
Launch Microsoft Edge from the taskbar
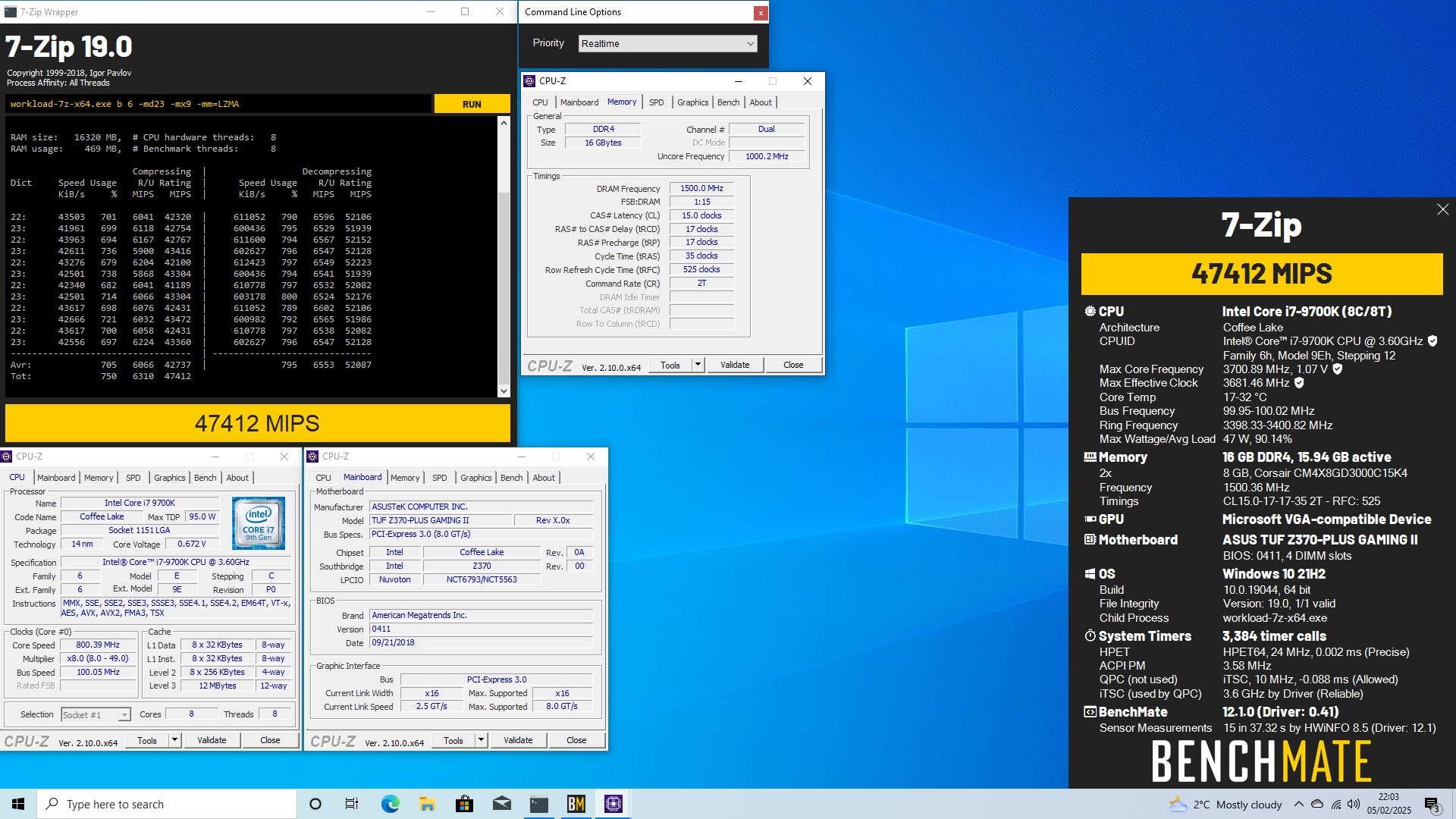390,804
